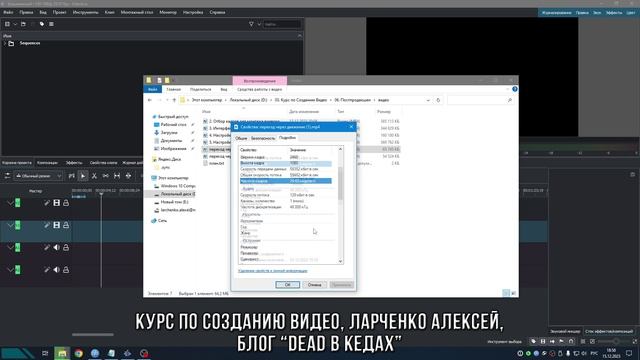Open the Обычный режим edit mode dropdown
Image resolution: width=640 pixels, height=360 pixels.
click(38, 176)
